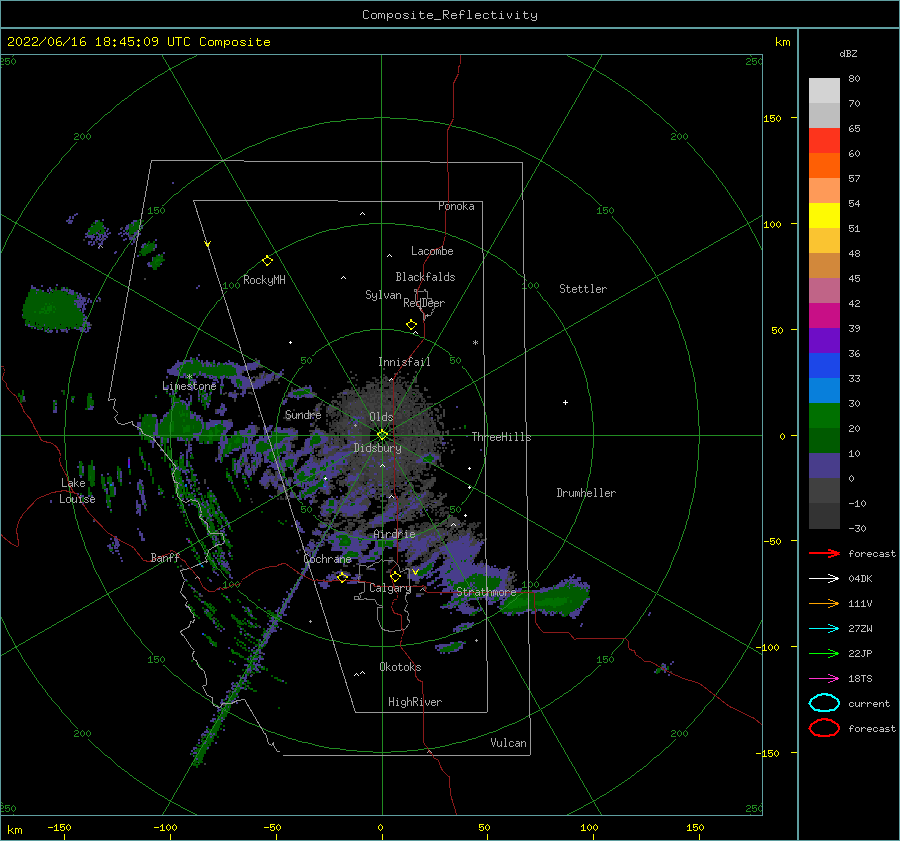Click the Limestone label
Image resolution: width=900 pixels, height=841 pixels.
[189, 386]
